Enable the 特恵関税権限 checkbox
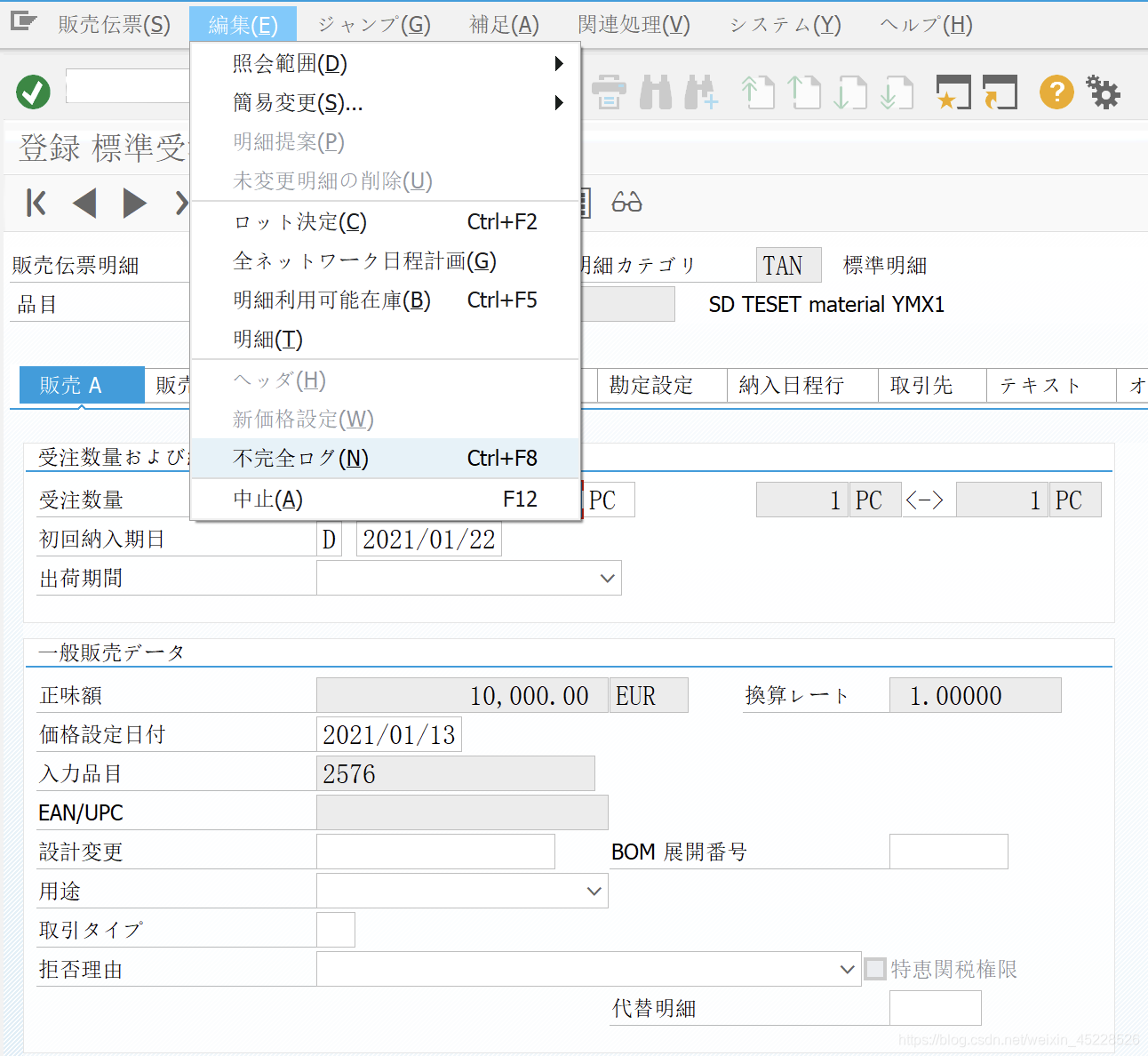 [x=874, y=969]
